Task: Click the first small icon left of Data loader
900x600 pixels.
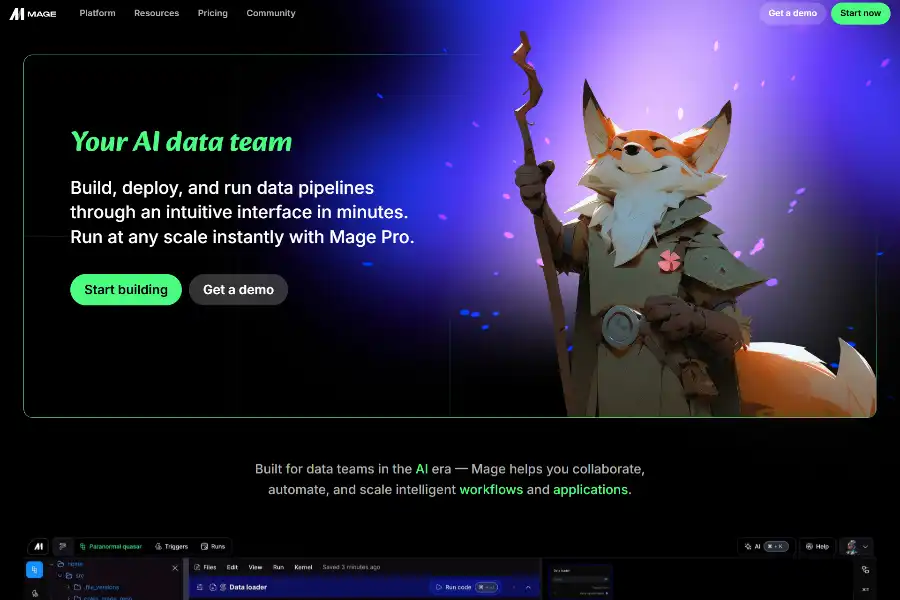Action: click(x=200, y=587)
